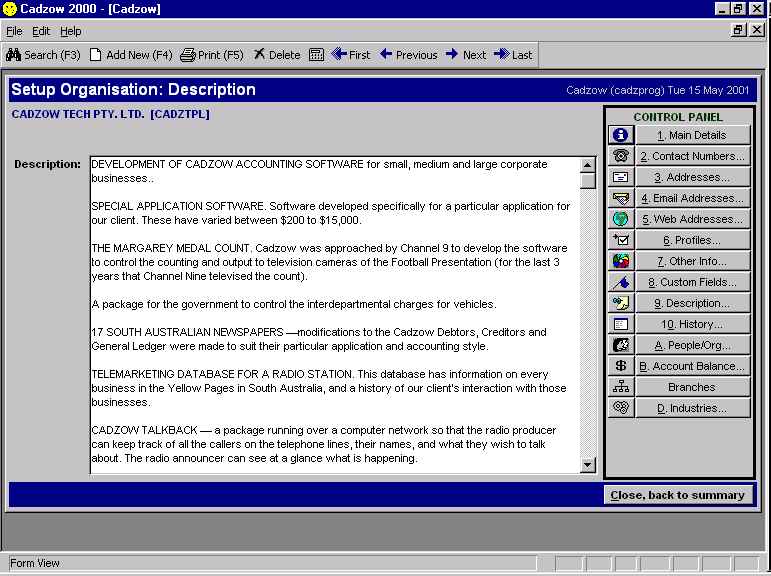Click the Main Details info icon
The image size is (771, 576).
621,135
